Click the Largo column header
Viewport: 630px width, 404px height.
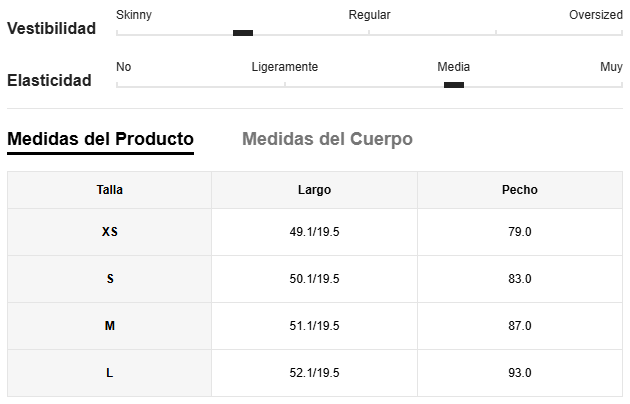(x=314, y=190)
